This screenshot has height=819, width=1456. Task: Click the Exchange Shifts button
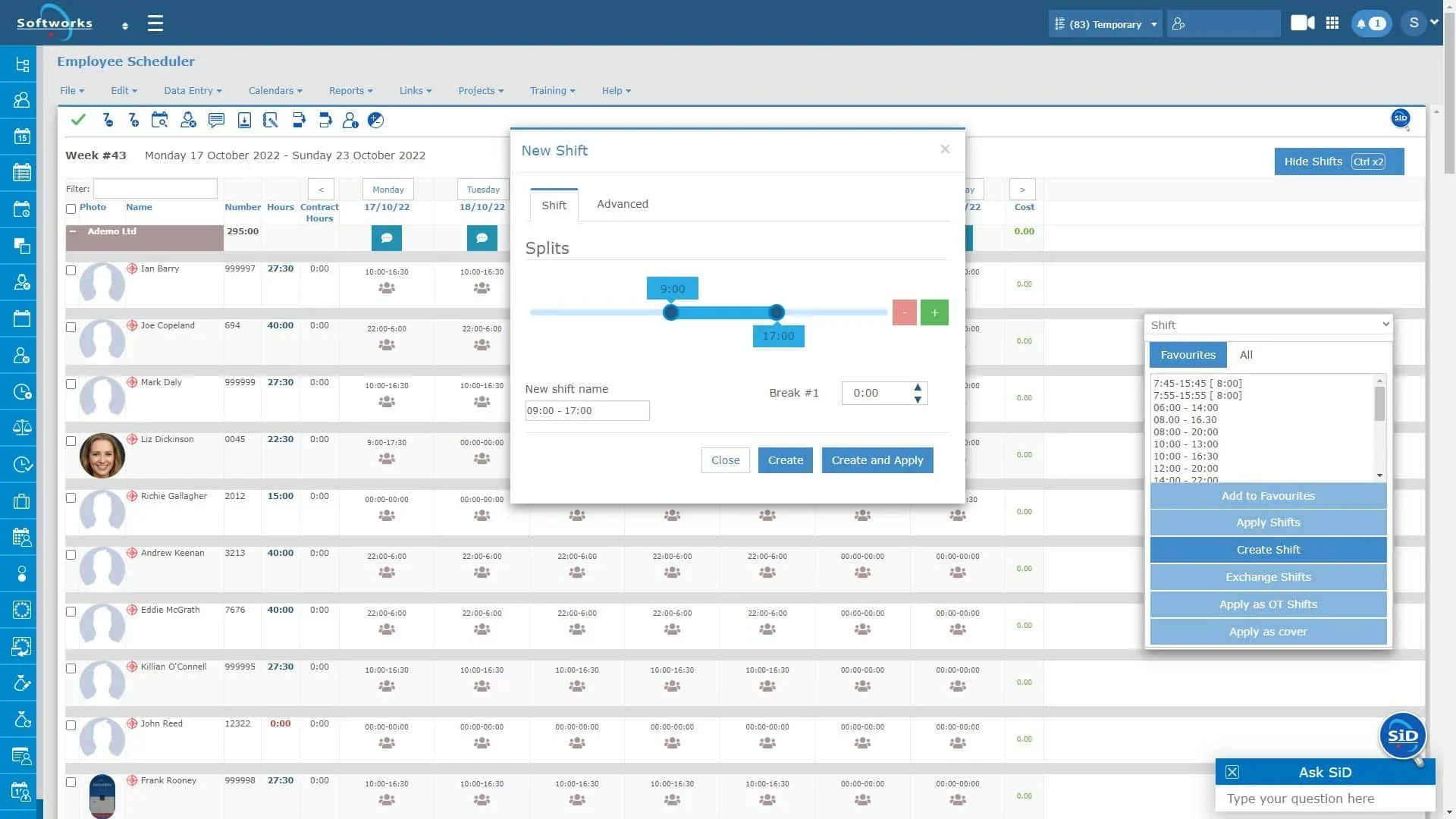coord(1268,577)
